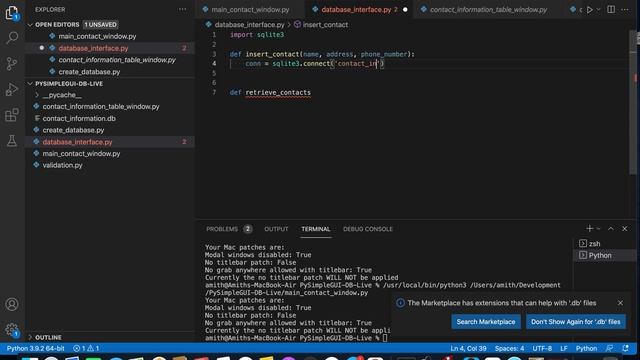The height and width of the screenshot is (360, 640).
Task: Open contact_information_table_window.py in Open Editors list
Action: (110, 60)
